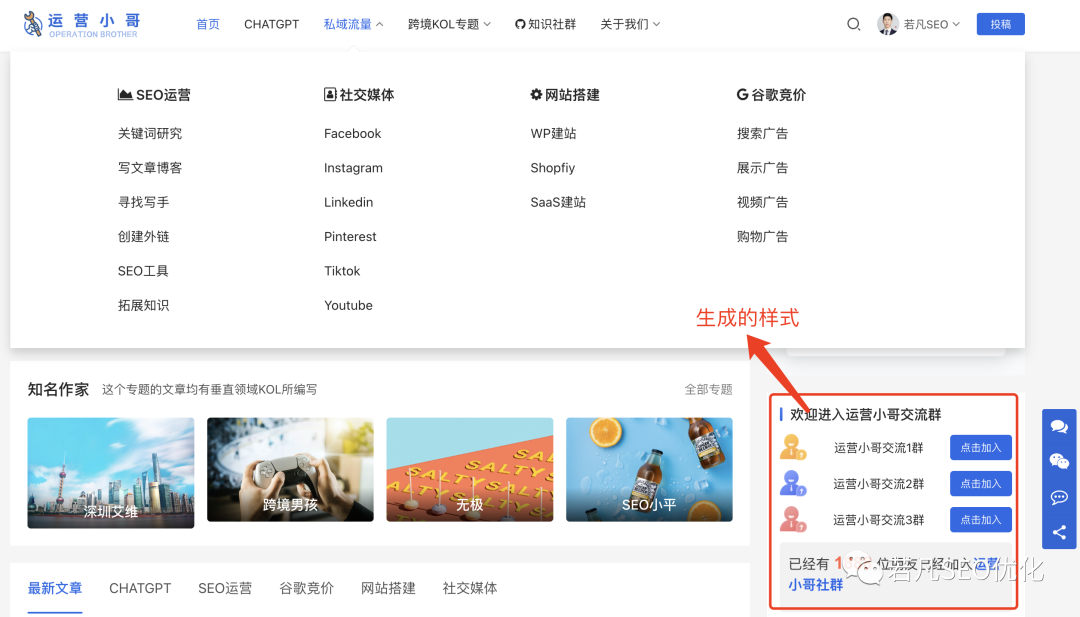Collapse the 私域流量 dropdown menu
This screenshot has height=617, width=1080.
click(x=353, y=24)
